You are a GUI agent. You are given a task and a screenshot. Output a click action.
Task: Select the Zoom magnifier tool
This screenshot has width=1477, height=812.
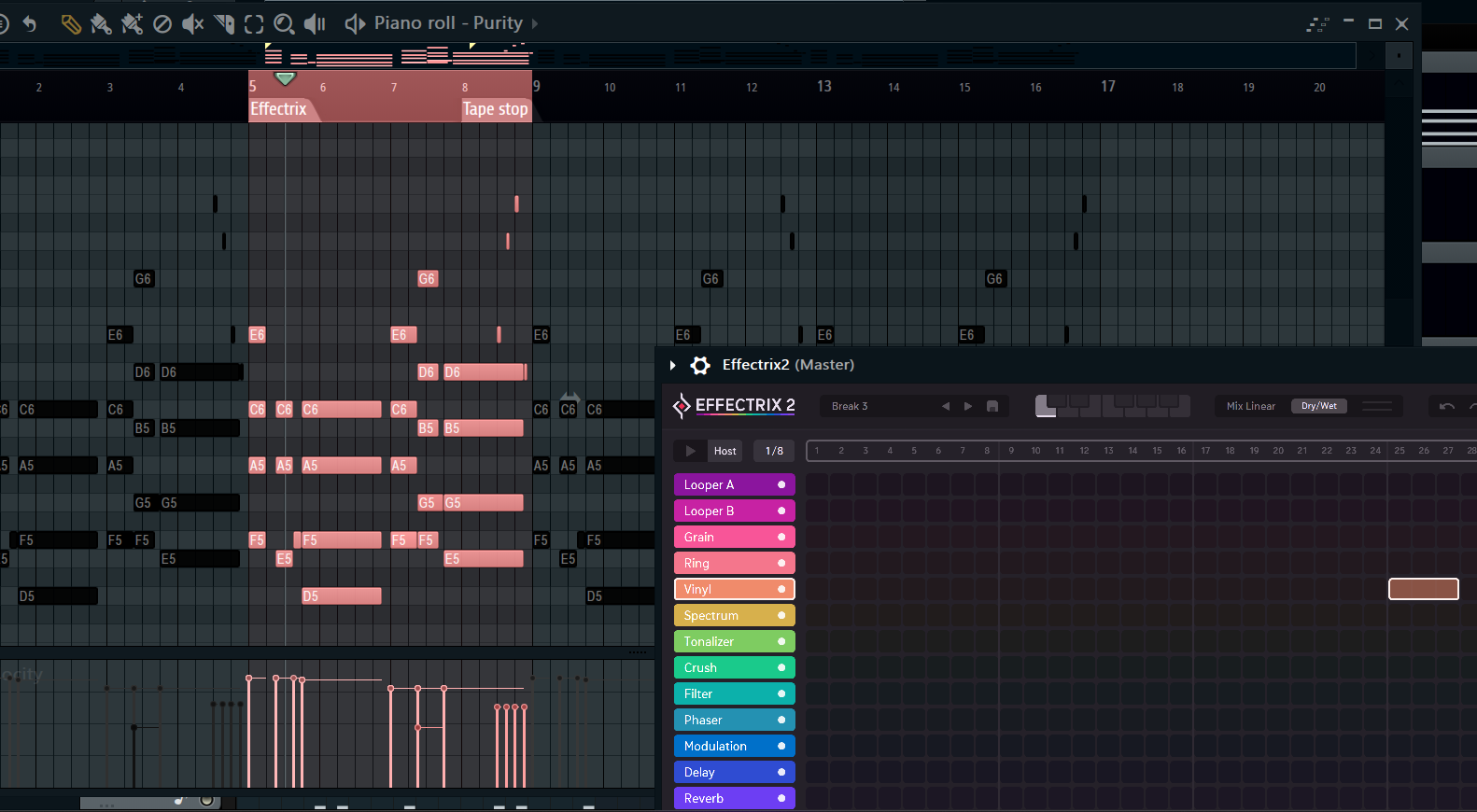[284, 23]
